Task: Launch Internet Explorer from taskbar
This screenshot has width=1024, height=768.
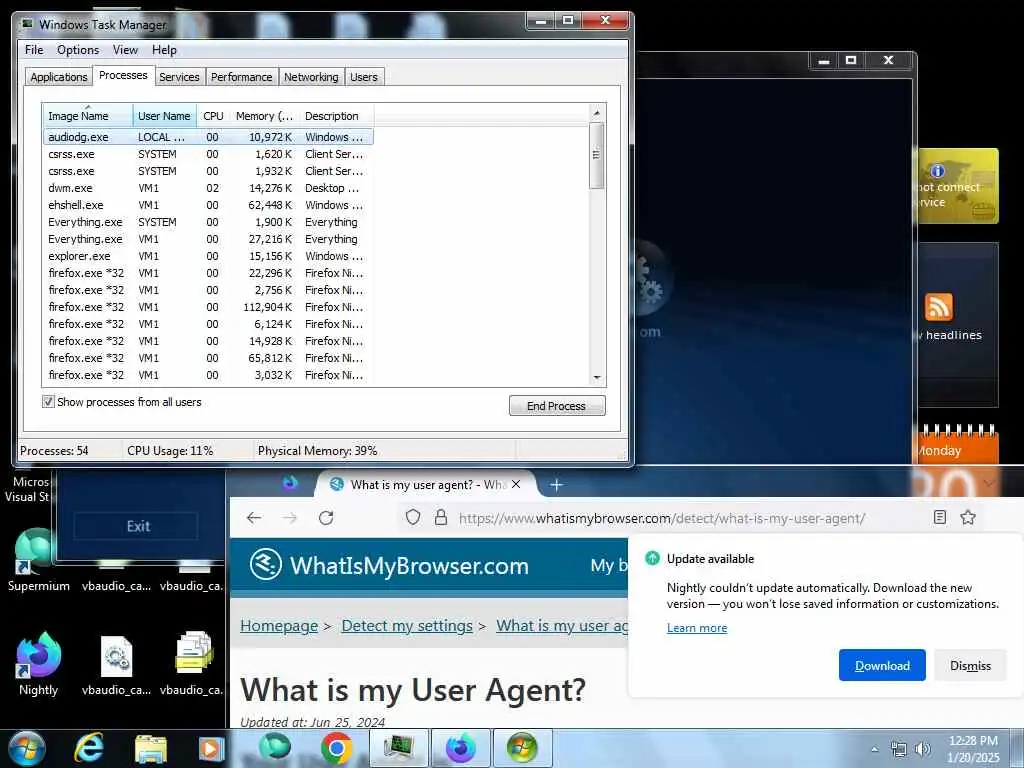Action: tap(89, 748)
